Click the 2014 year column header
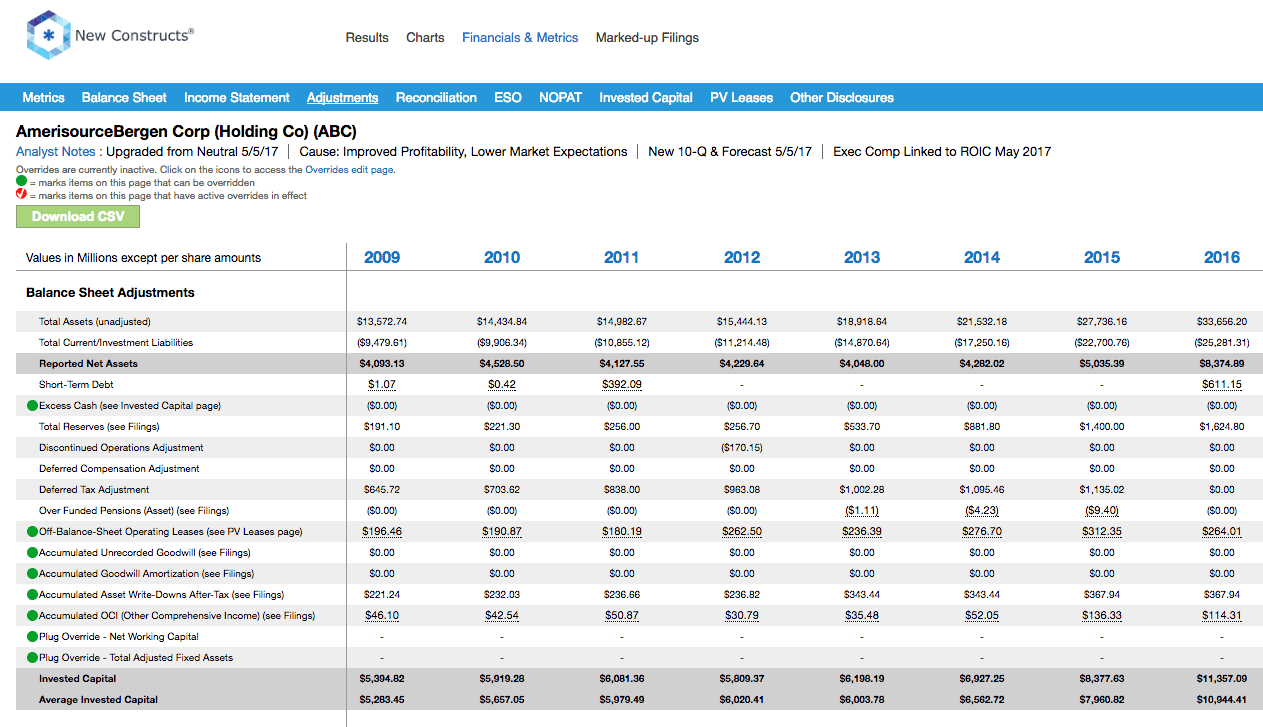Screen dimensions: 1263x727 tap(982, 258)
